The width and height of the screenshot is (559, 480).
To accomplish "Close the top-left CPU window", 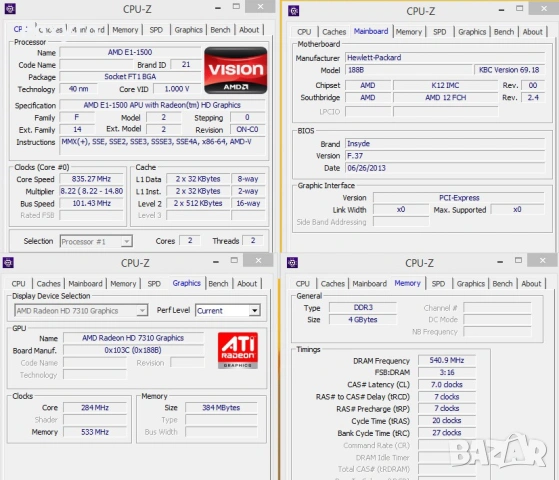I will [261, 6].
